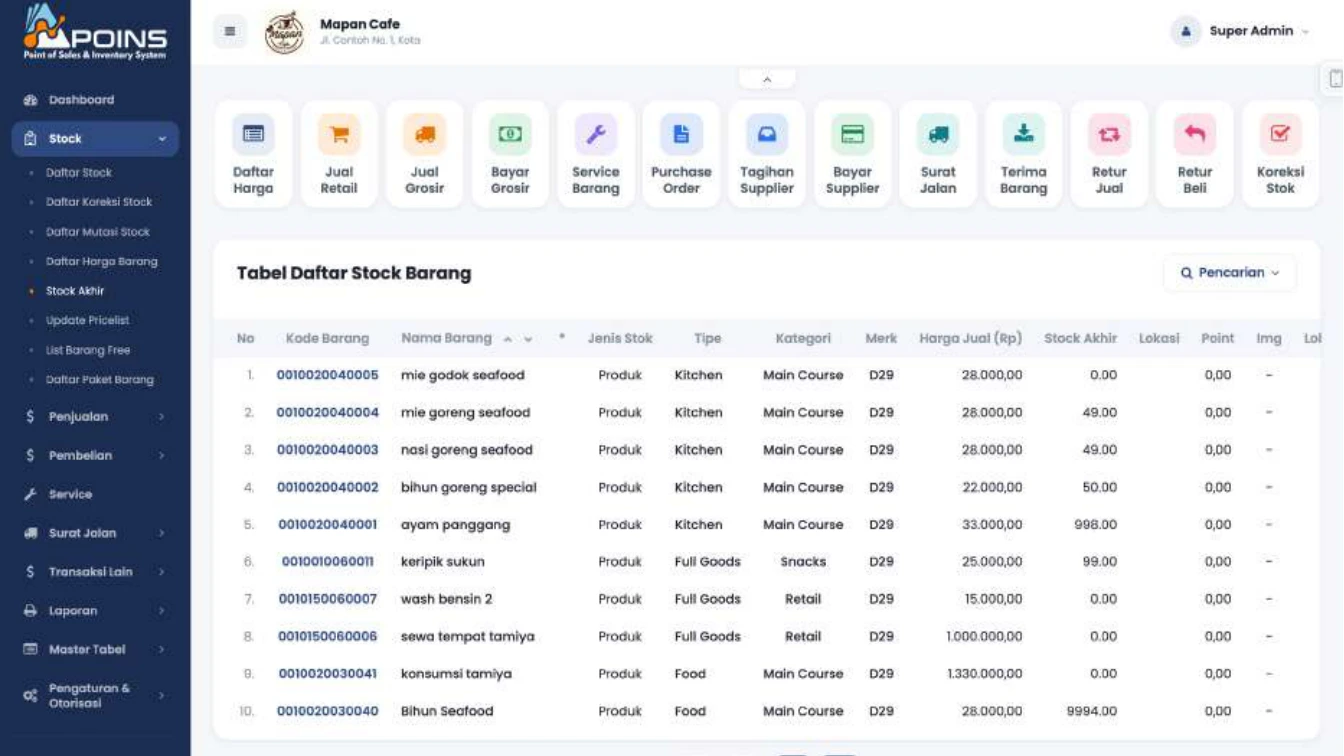1344x756 pixels.
Task: Open the Bayar Supplier card icon
Action: click(852, 134)
